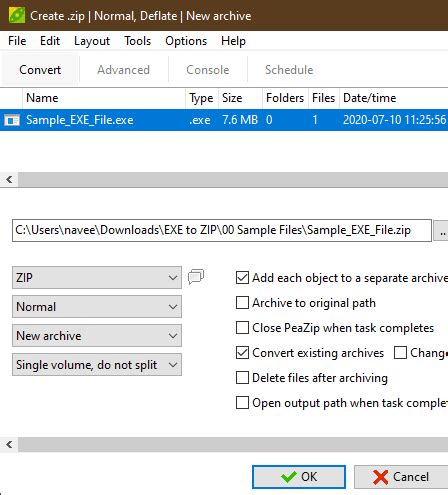Image resolution: width=448 pixels, height=495 pixels.
Task: Click the PeaZip app icon in title bar
Action: (17, 16)
